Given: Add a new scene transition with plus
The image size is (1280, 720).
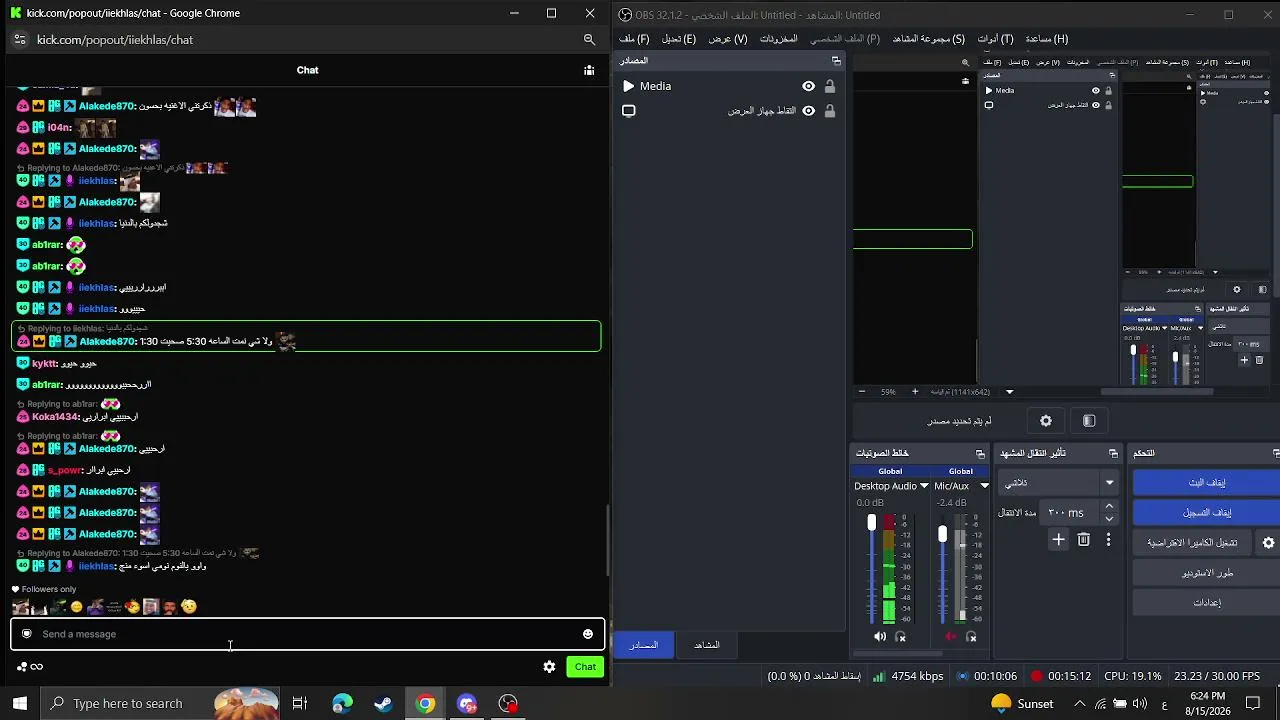Looking at the screenshot, I should (1058, 540).
